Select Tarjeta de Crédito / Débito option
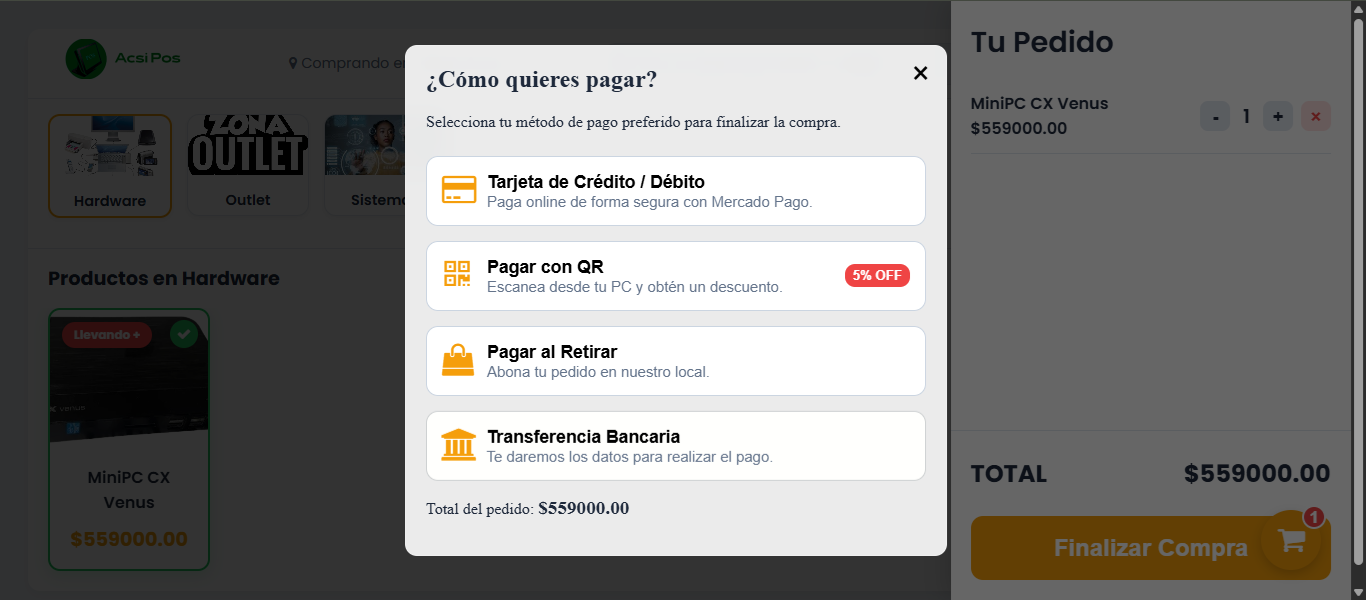The height and width of the screenshot is (600, 1366). click(x=675, y=191)
